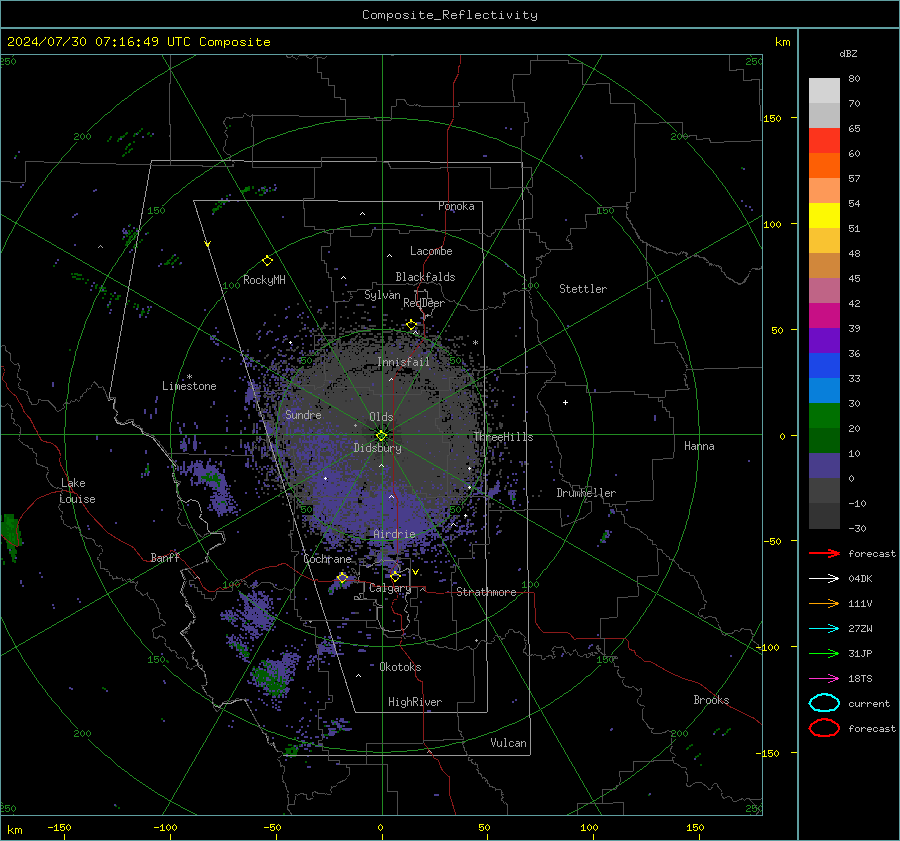This screenshot has height=841, width=900.
Task: Click the Drumheller city label
Action: click(x=586, y=493)
